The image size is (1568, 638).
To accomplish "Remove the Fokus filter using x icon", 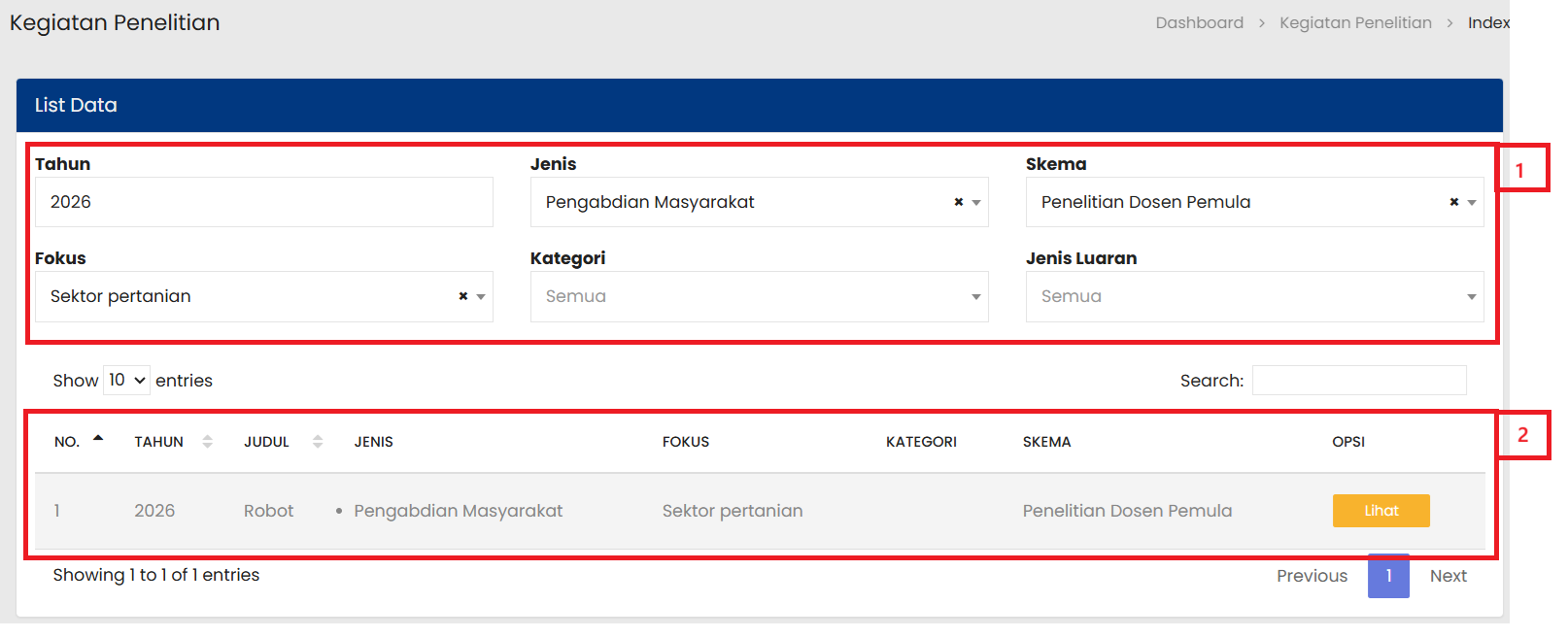I will click(463, 296).
